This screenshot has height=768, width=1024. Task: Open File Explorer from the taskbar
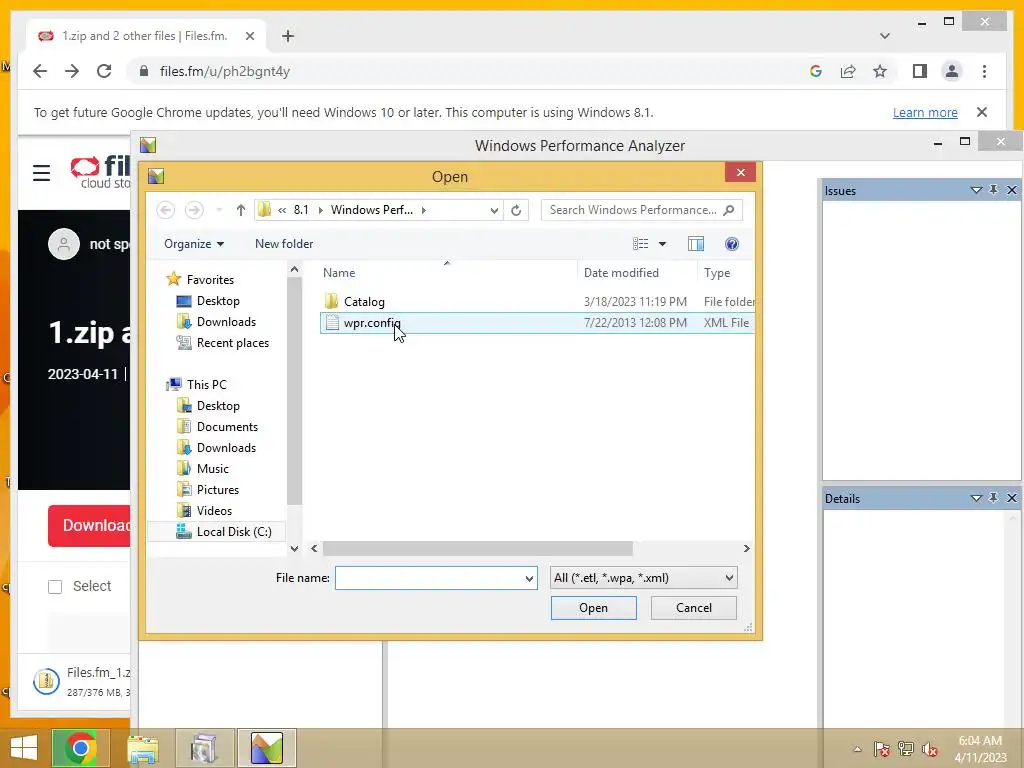(x=142, y=748)
